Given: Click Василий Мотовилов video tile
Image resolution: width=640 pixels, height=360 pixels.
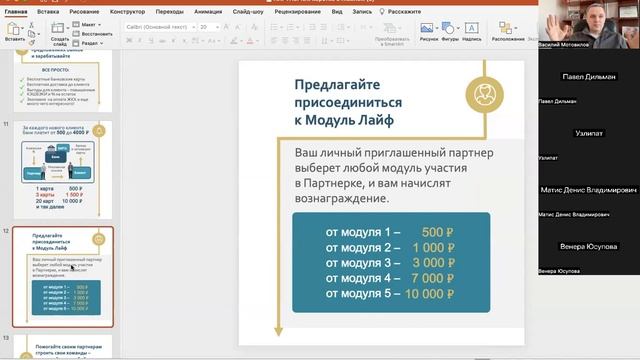Looking at the screenshot, I should 589,24.
